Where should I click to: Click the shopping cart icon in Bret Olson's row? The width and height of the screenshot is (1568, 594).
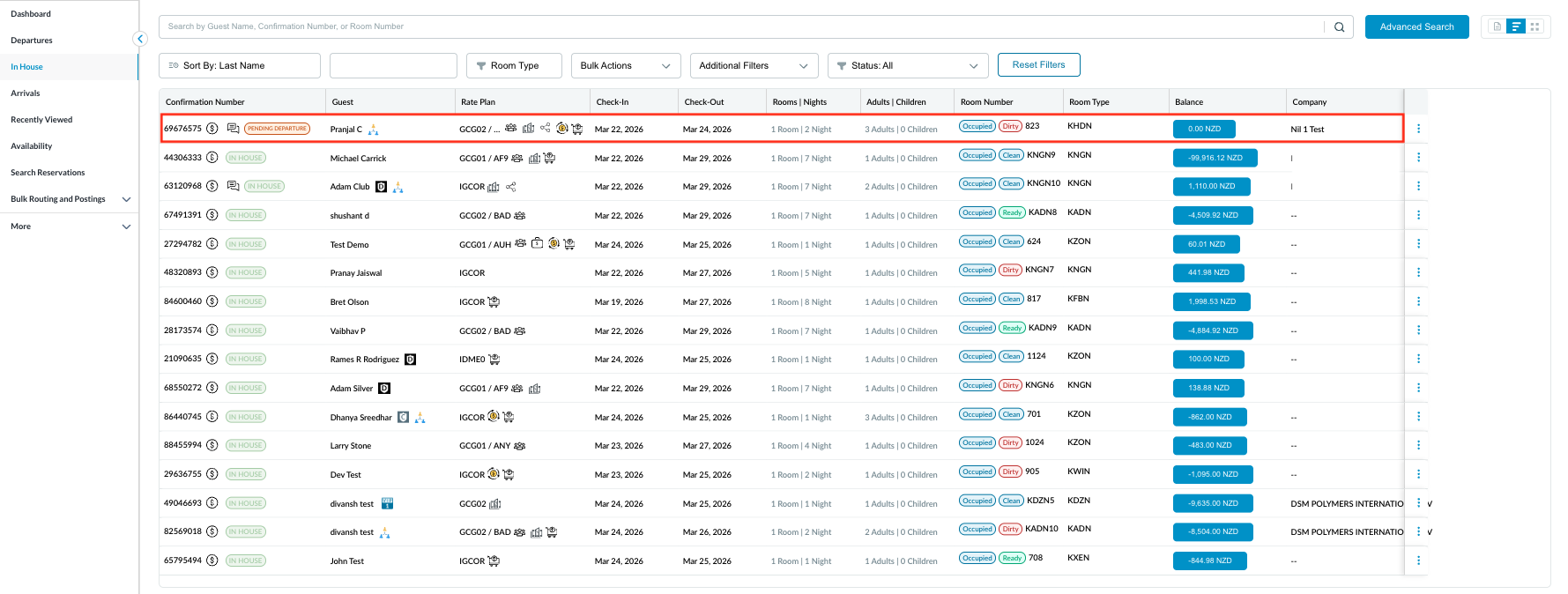point(494,302)
